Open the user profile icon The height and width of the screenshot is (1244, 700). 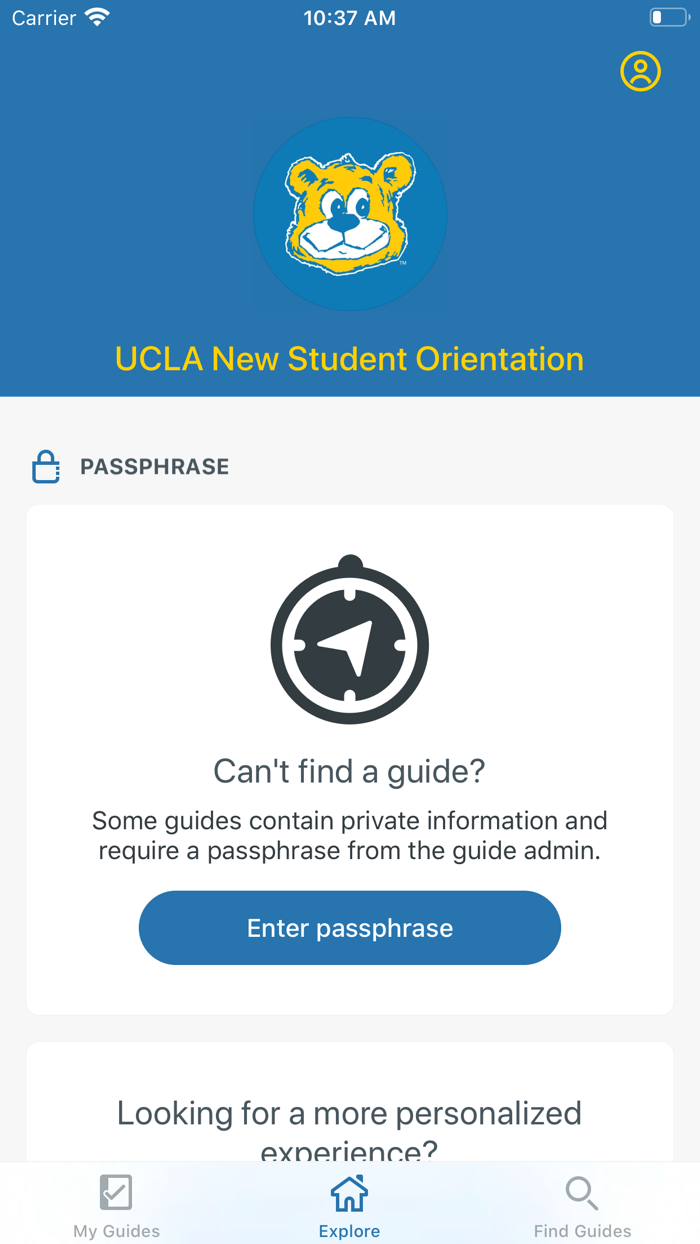(640, 71)
